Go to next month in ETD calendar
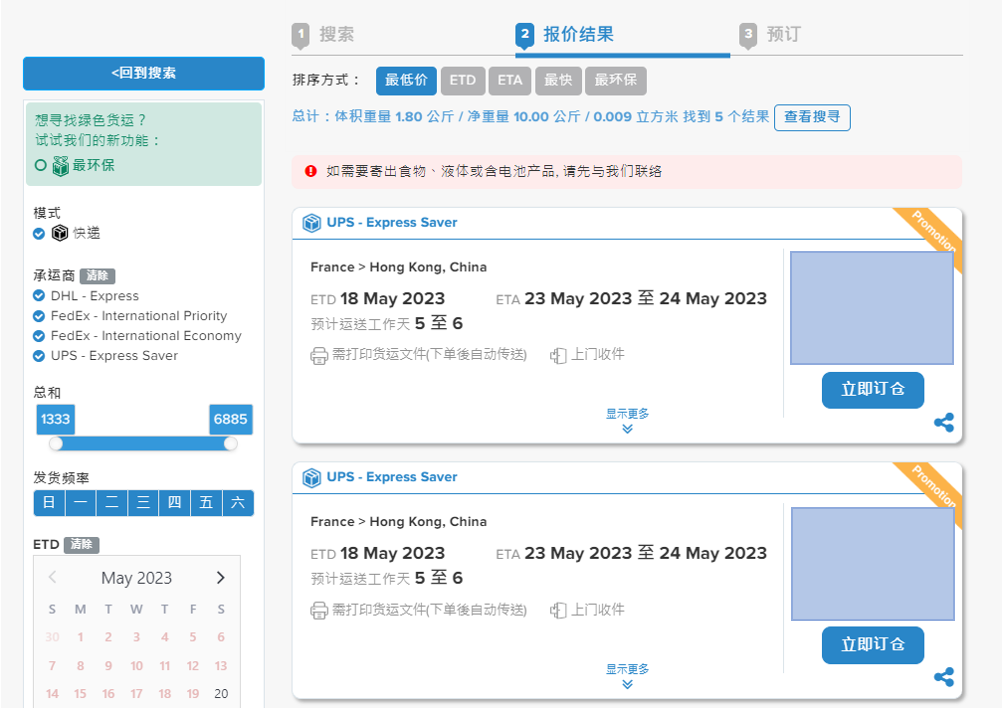This screenshot has width=1003, height=715. coord(221,578)
